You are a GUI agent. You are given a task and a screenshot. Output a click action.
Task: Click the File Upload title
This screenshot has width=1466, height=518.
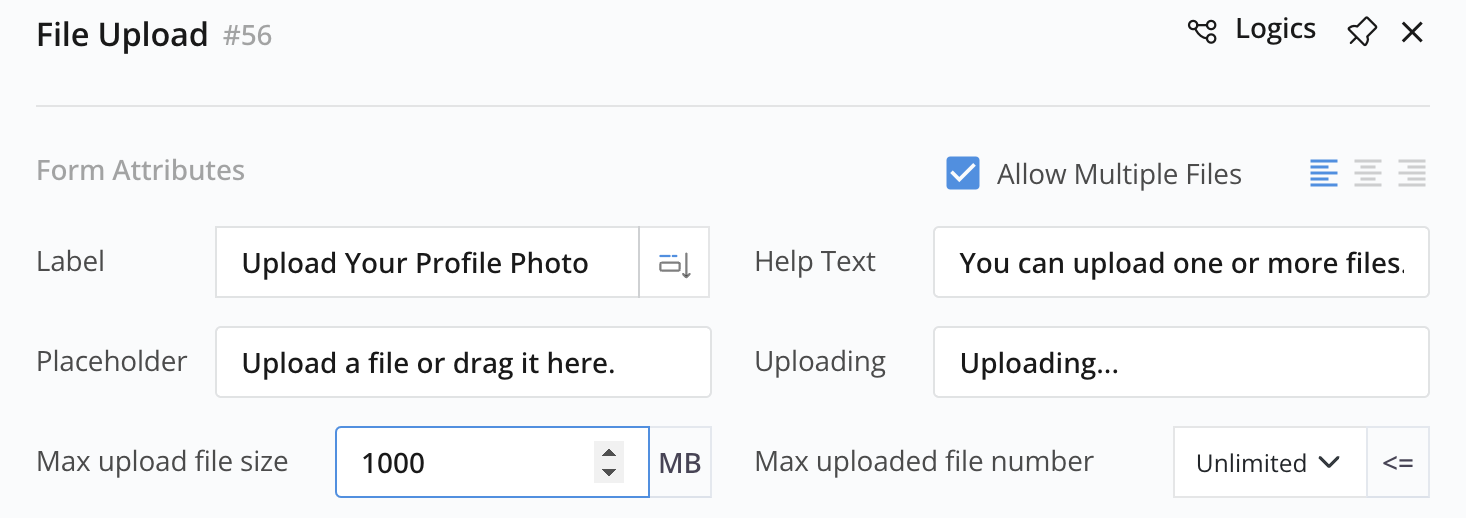point(122,35)
